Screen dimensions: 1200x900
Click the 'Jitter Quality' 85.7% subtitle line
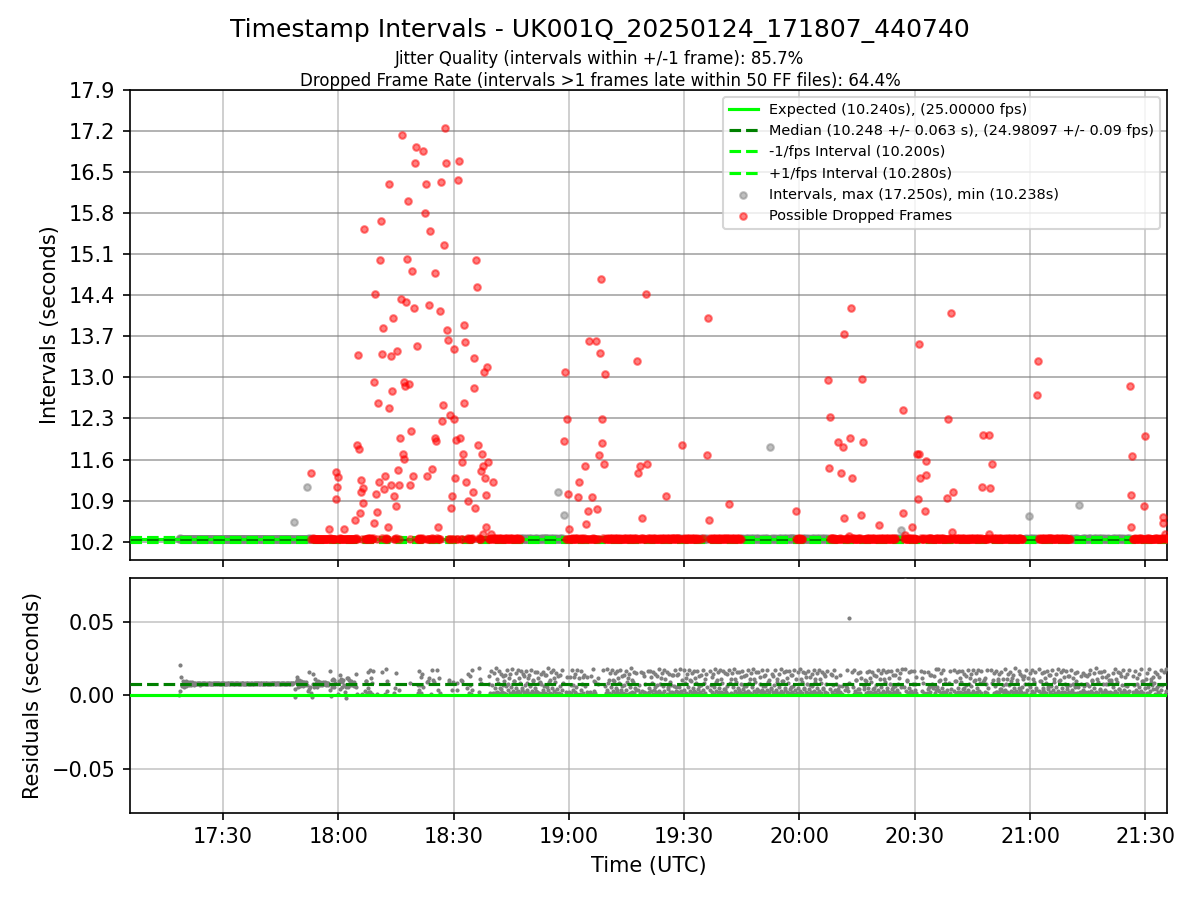tap(599, 58)
